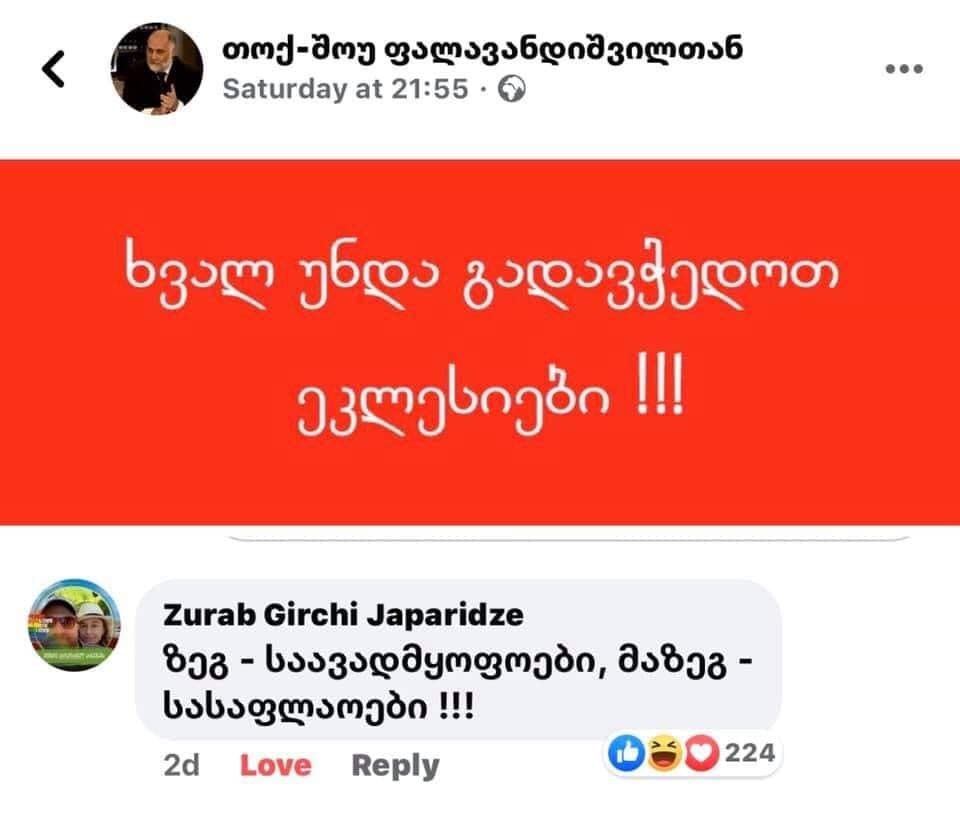Go back using the left chevron arrow
Viewport: 960px width, 816px height.
[53, 69]
